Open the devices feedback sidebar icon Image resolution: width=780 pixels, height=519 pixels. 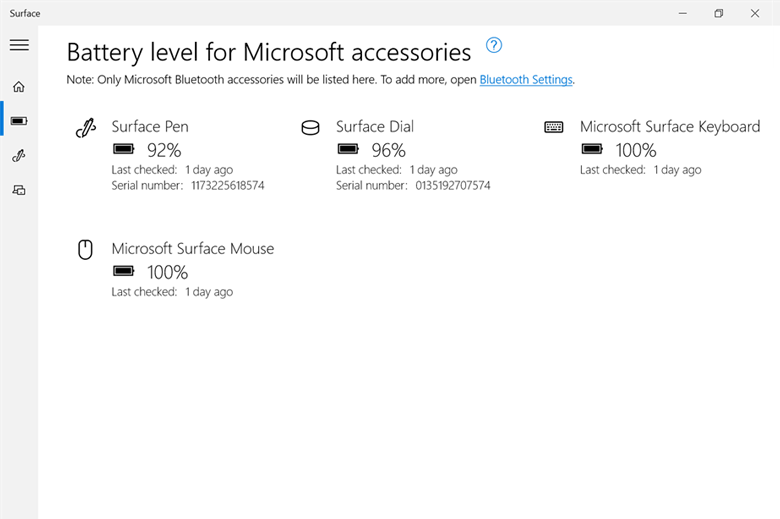19,189
